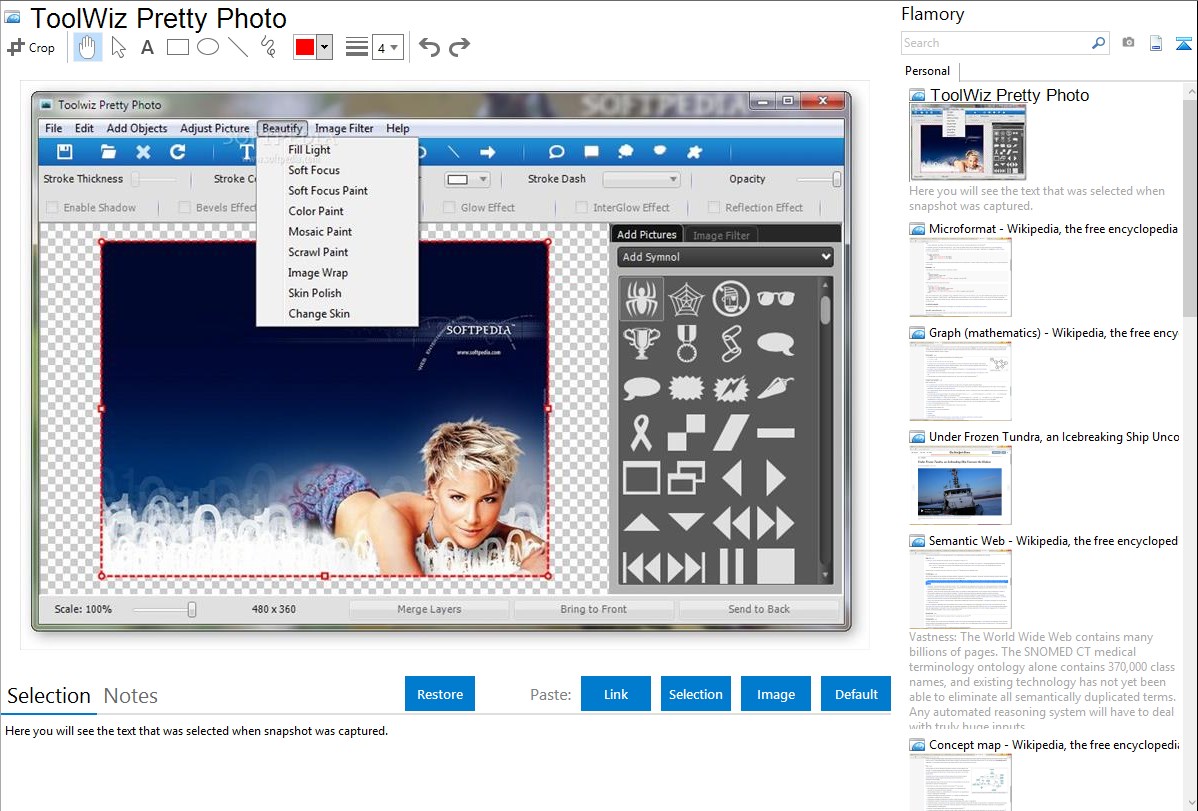1198x811 pixels.
Task: Click the Paste Image button
Action: coord(775,694)
